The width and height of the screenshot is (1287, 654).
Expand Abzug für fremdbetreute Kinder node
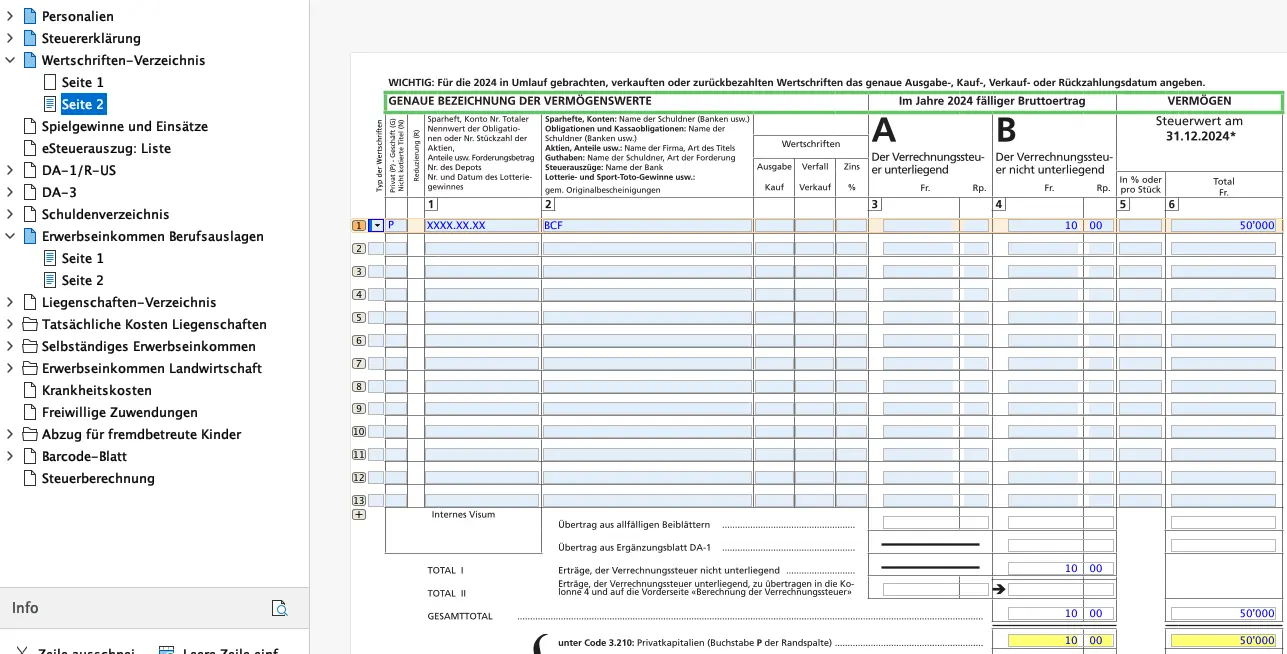(10, 434)
